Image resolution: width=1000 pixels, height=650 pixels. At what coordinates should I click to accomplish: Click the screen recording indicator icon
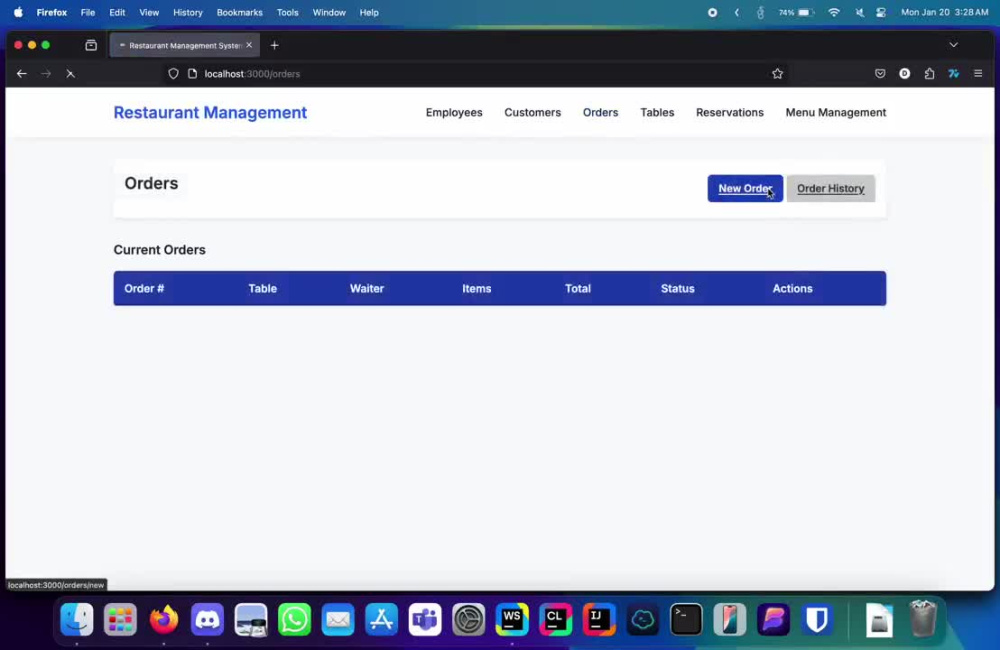[x=712, y=12]
